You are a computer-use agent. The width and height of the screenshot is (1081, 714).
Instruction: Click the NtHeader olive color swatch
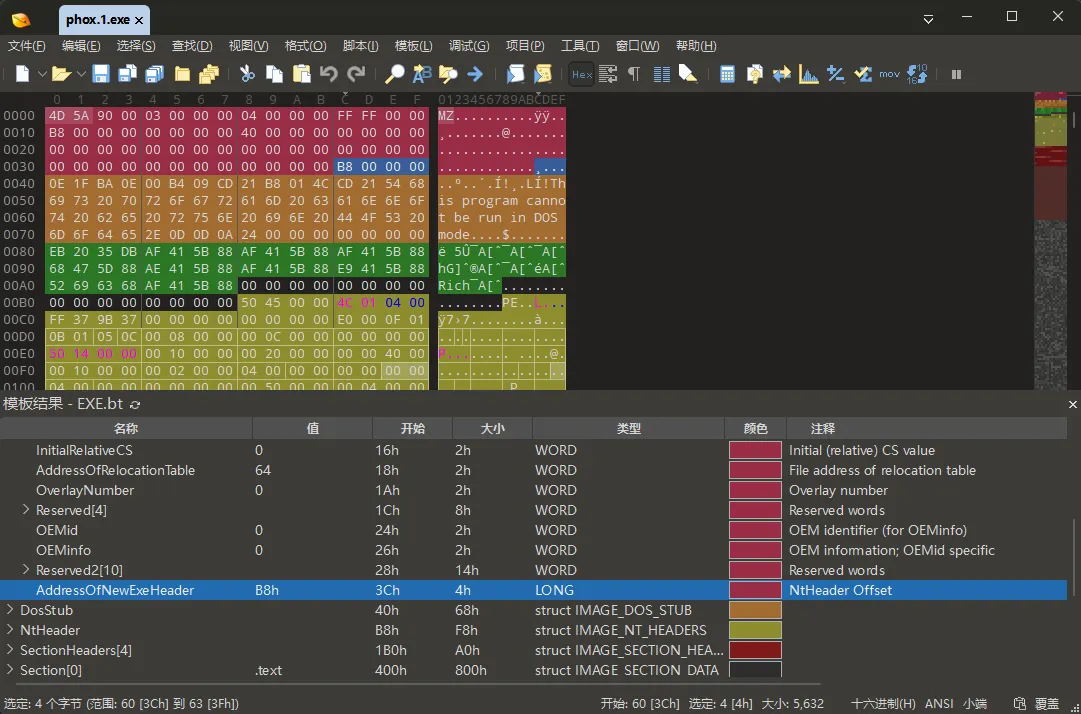(756, 630)
